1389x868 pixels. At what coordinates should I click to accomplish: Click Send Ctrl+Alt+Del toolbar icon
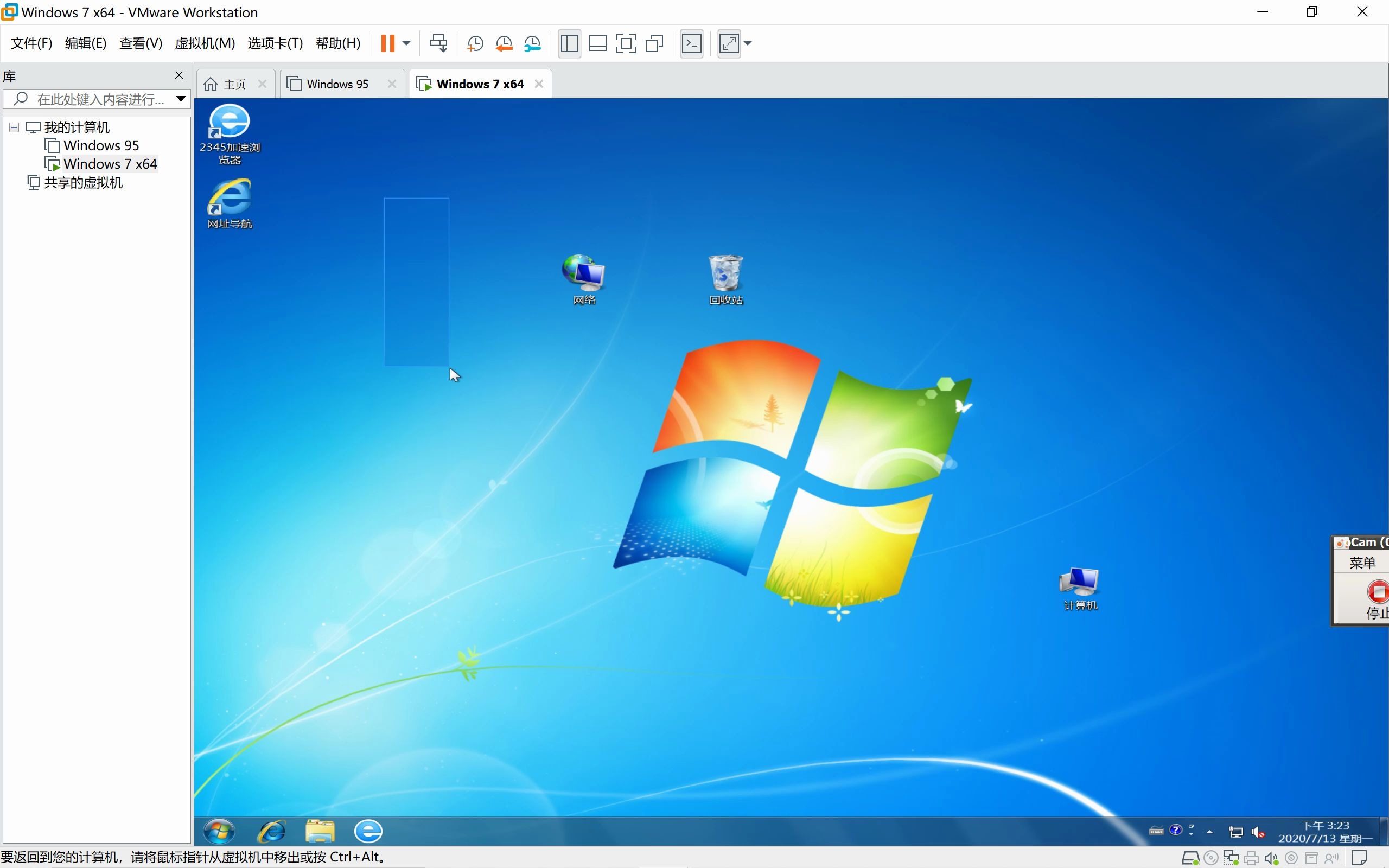point(438,43)
